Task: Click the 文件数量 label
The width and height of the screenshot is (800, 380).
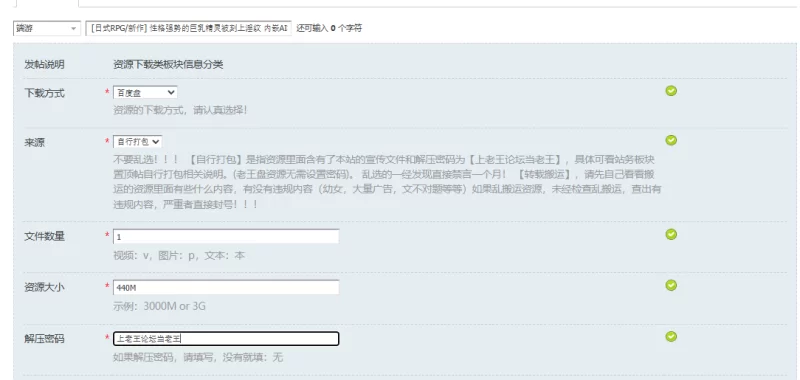Action: click(44, 237)
